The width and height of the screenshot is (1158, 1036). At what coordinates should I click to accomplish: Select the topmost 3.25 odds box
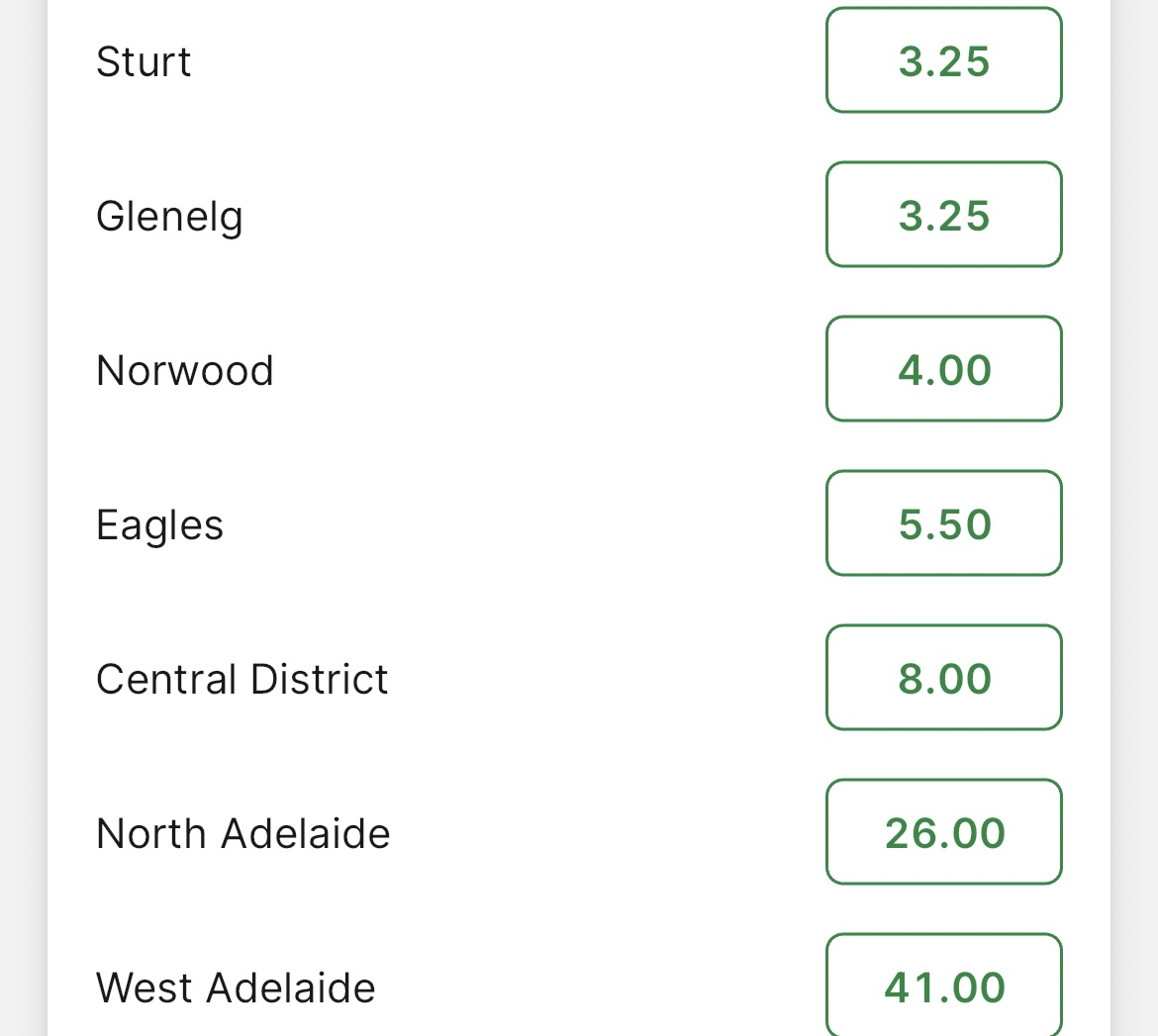[x=944, y=60]
